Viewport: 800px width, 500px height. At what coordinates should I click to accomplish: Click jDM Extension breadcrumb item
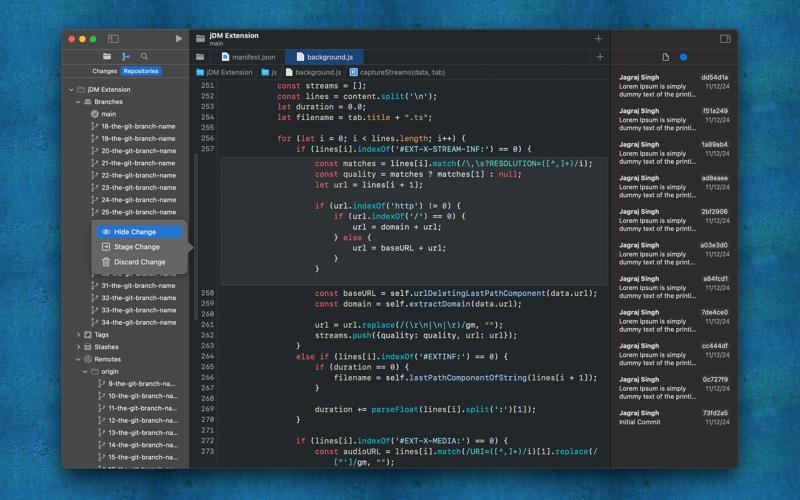(x=224, y=72)
